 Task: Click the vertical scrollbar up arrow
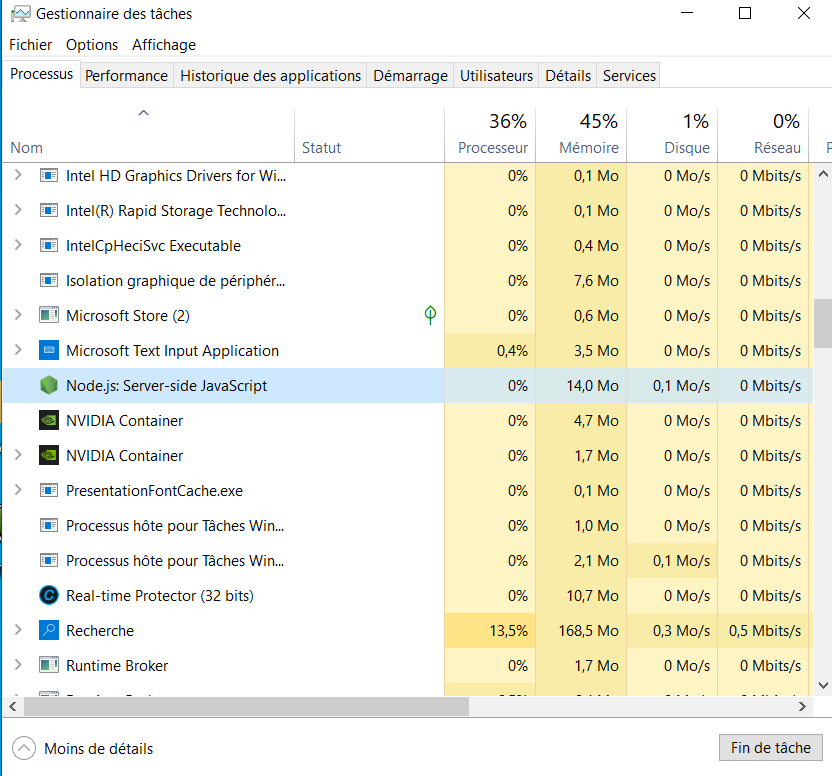click(x=823, y=174)
